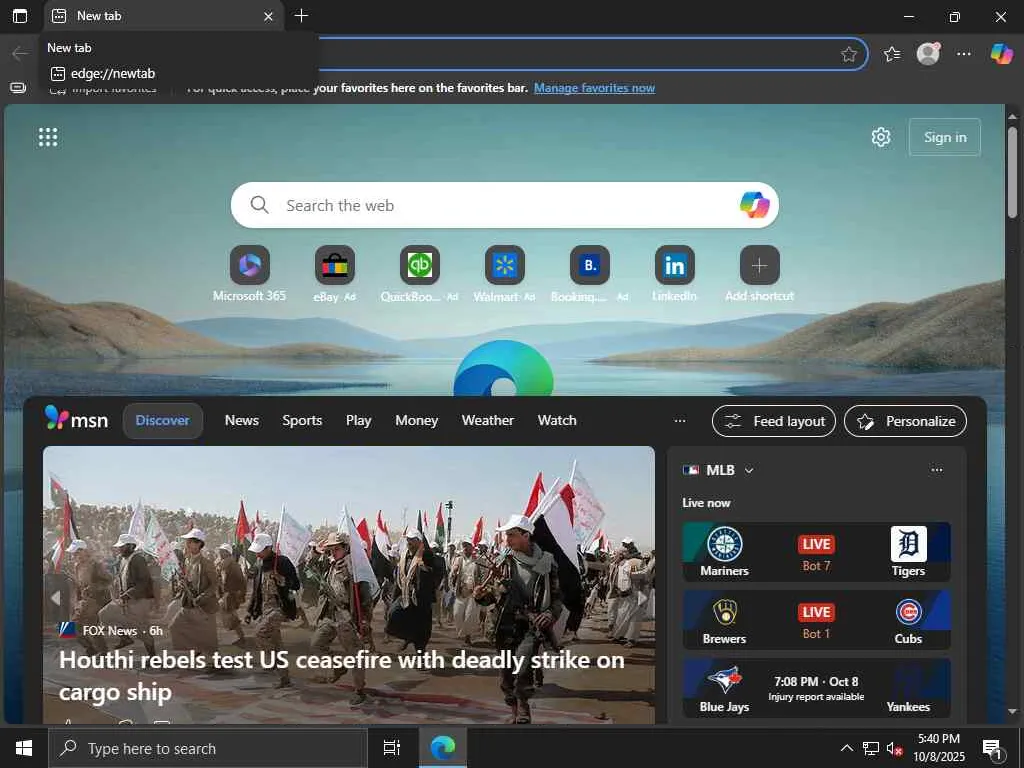Viewport: 1024px width, 768px height.
Task: Switch to the News tab
Action: (x=242, y=421)
